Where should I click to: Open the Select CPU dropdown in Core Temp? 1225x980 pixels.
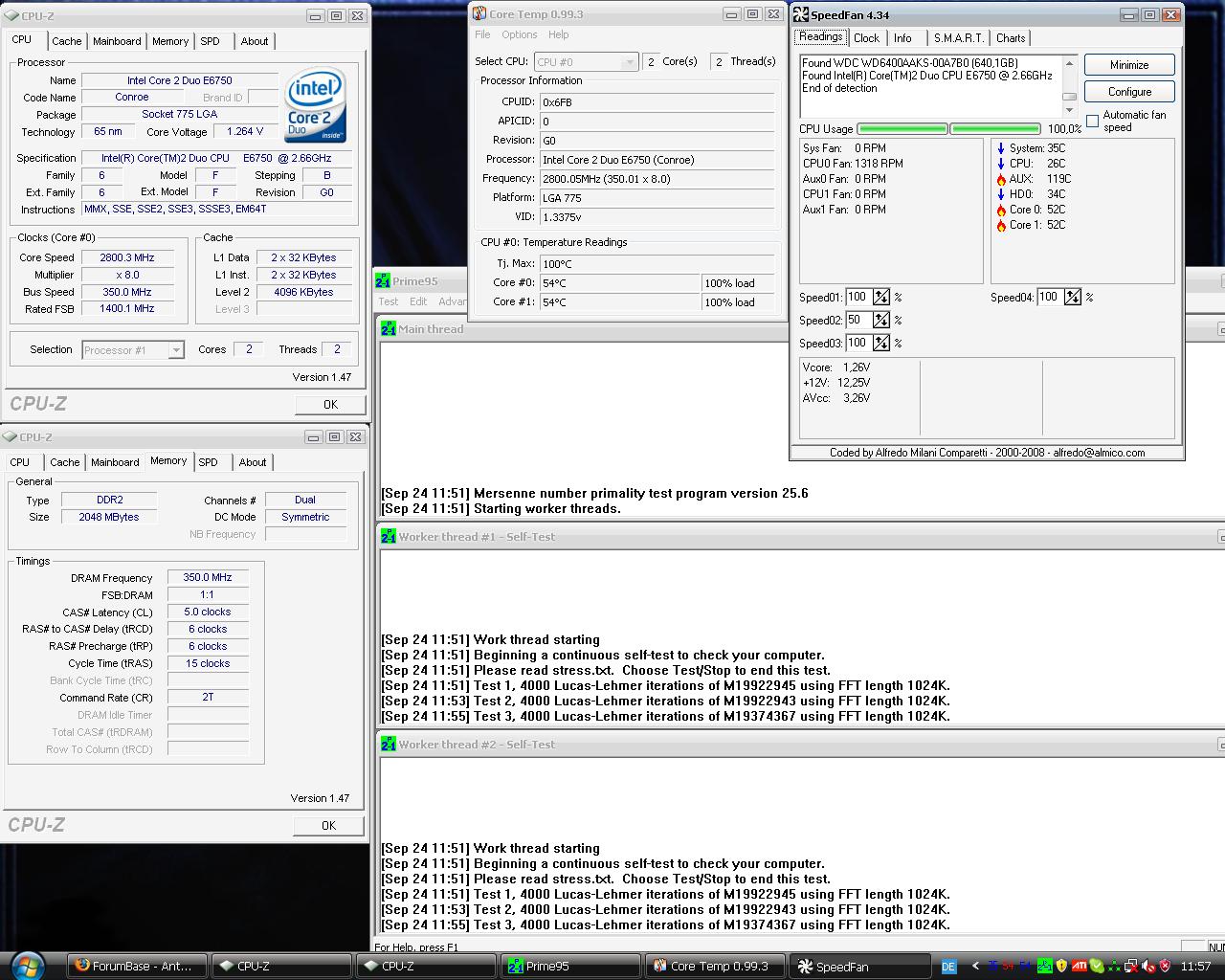(x=629, y=62)
